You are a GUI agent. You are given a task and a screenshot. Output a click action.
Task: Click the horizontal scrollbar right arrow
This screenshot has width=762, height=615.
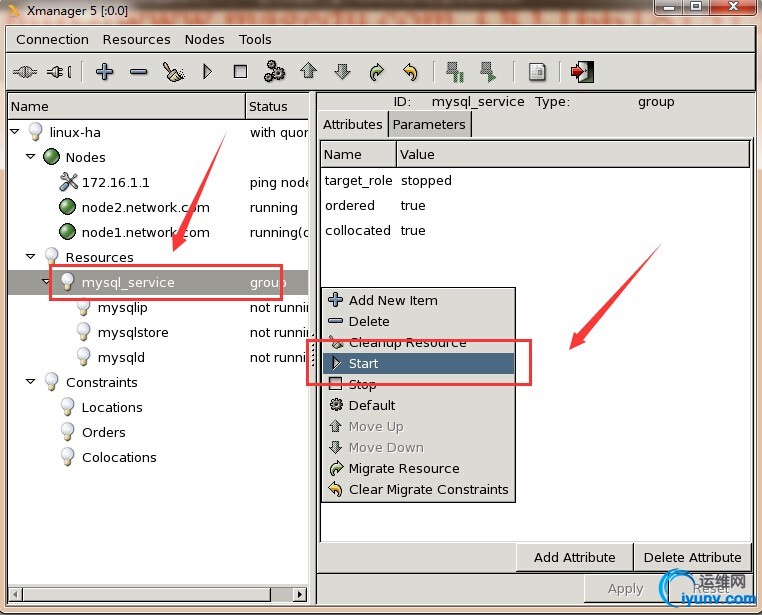pos(300,594)
